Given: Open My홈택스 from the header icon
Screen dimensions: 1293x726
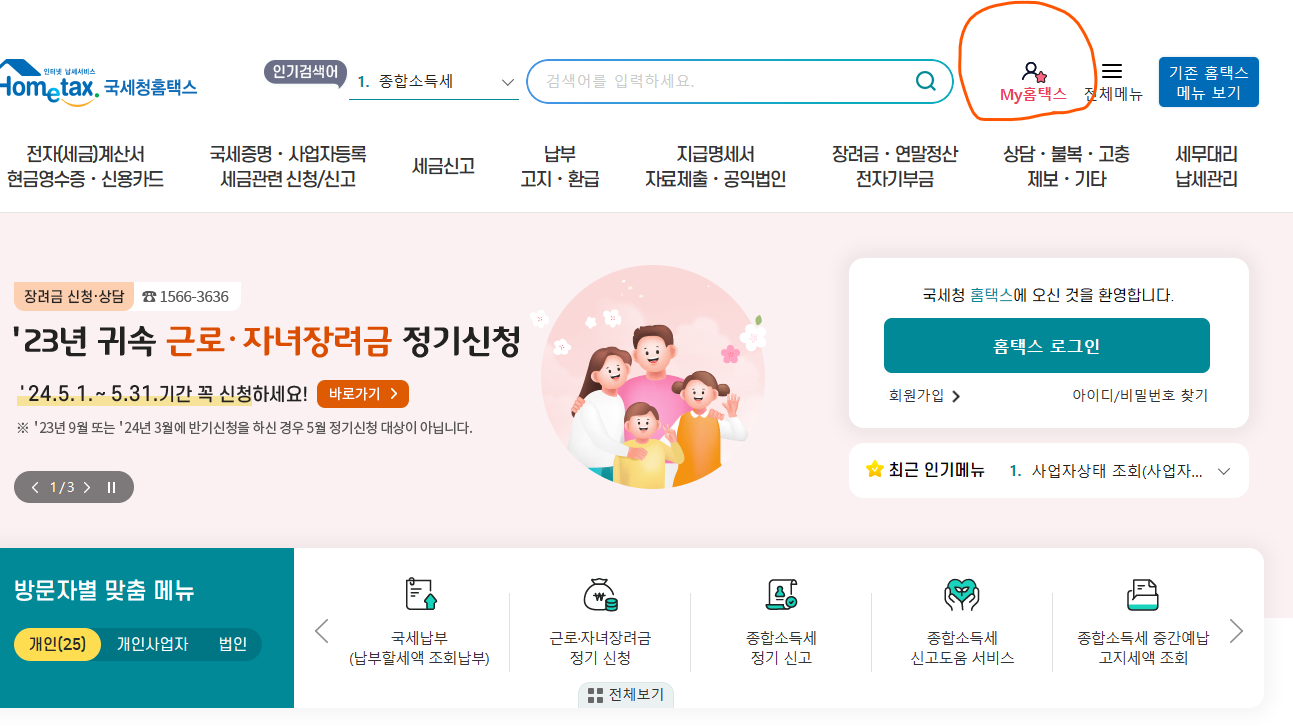Looking at the screenshot, I should click(x=1032, y=80).
